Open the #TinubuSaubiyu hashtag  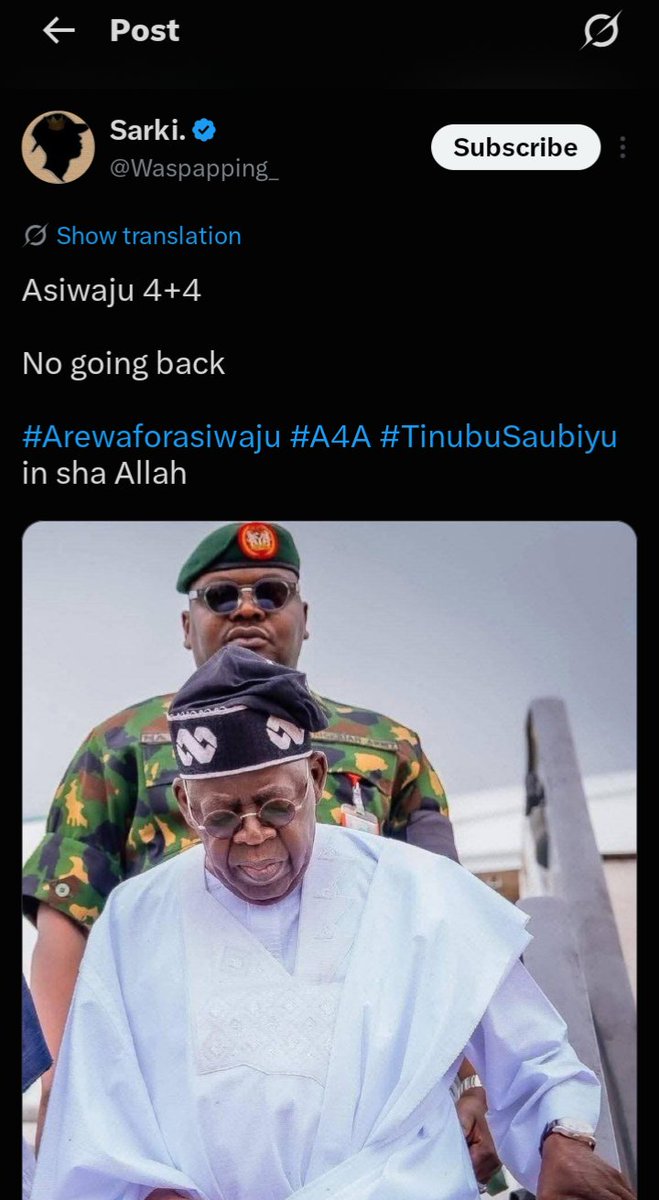tap(499, 437)
